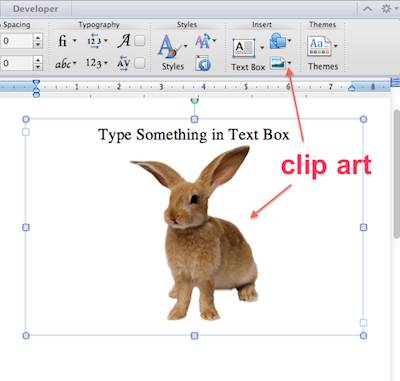
Task: Adjust the upper Spacing stepper arrows
Action: point(38,41)
